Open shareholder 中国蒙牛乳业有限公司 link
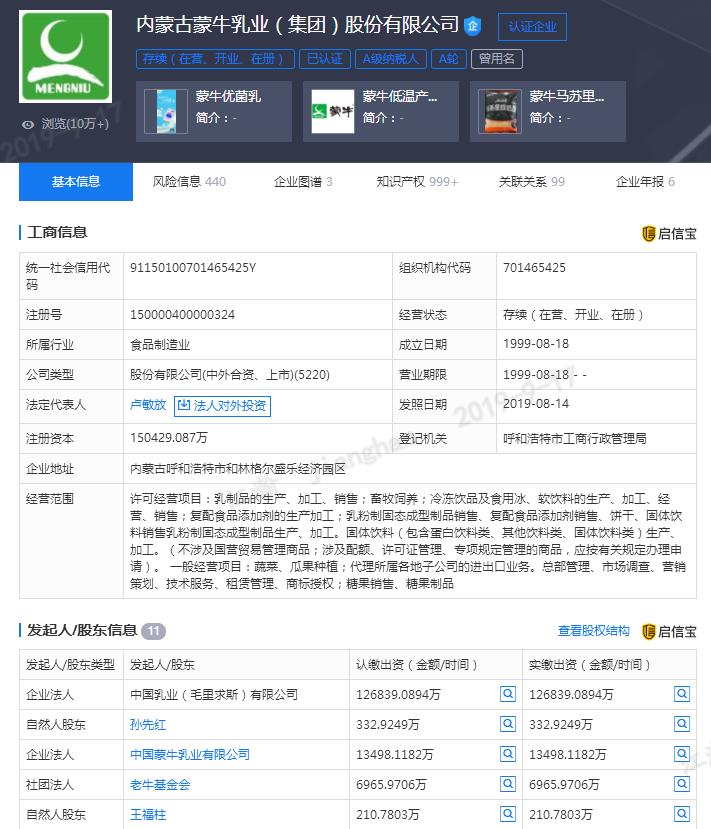This screenshot has width=711, height=829. click(190, 754)
